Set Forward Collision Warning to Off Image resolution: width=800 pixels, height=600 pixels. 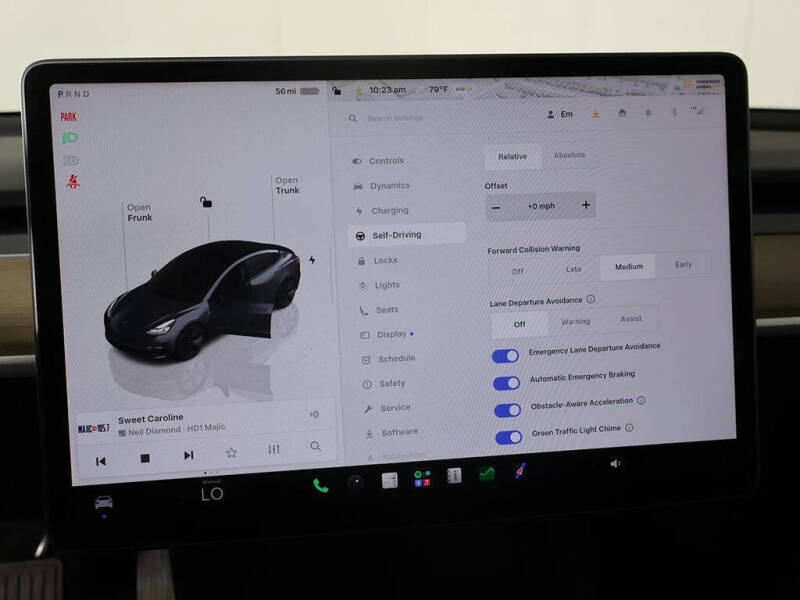point(517,271)
